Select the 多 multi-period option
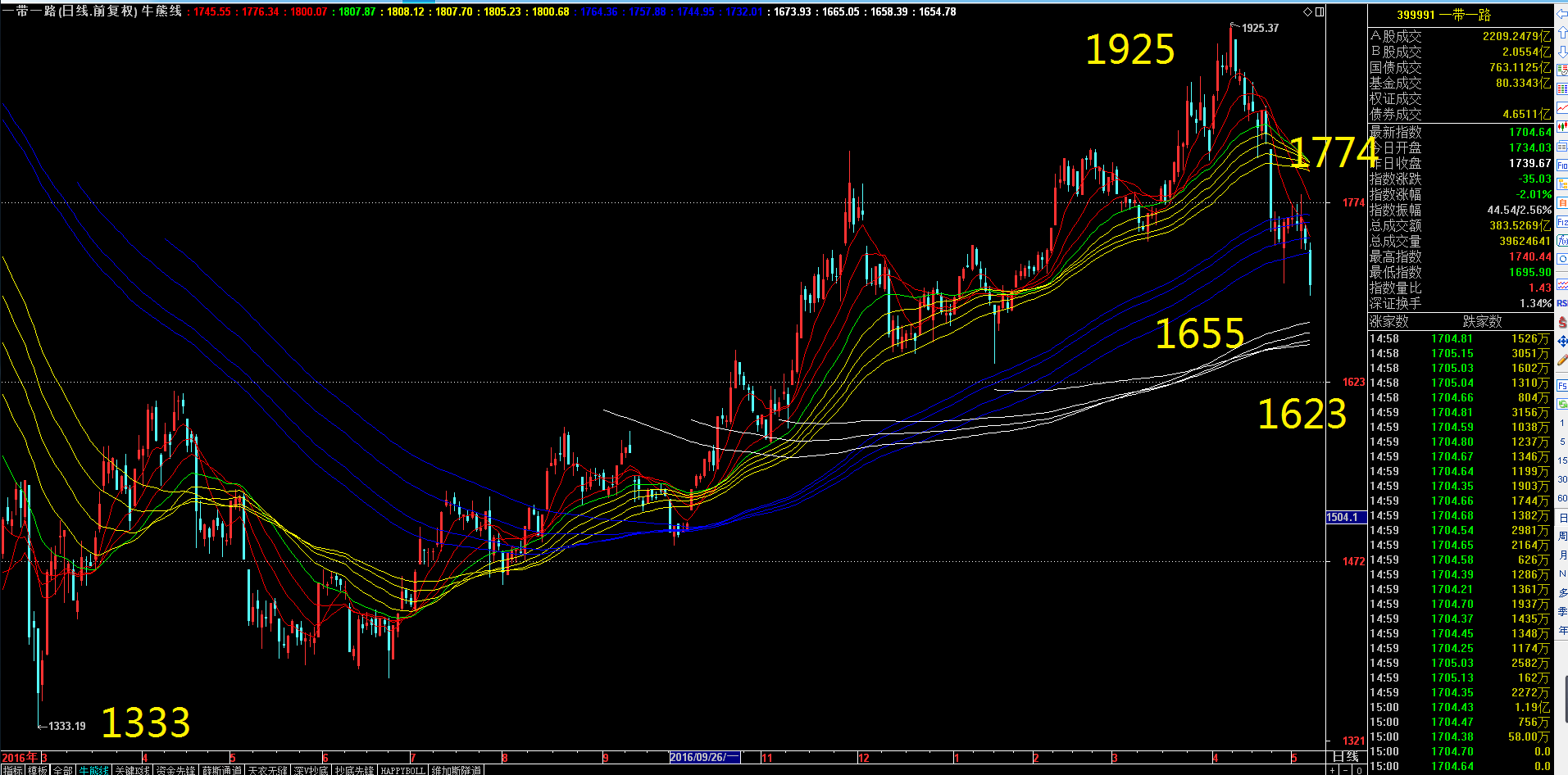Screen dimensions: 1568x775 click(1562, 592)
